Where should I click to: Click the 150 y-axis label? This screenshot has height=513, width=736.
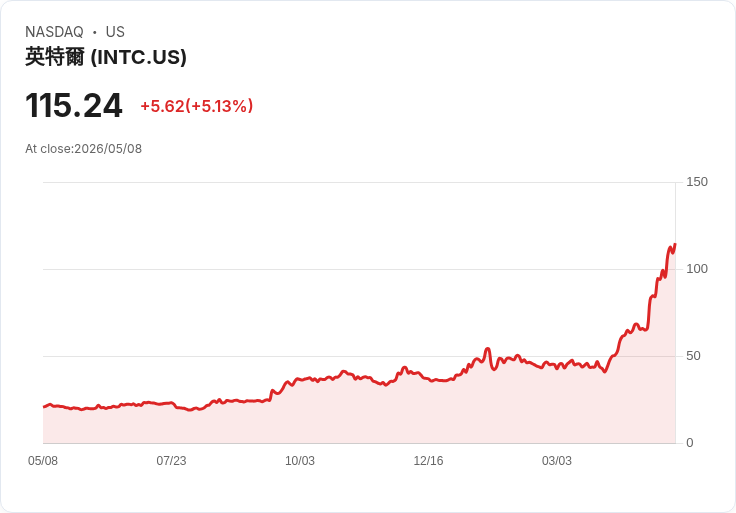tap(697, 182)
